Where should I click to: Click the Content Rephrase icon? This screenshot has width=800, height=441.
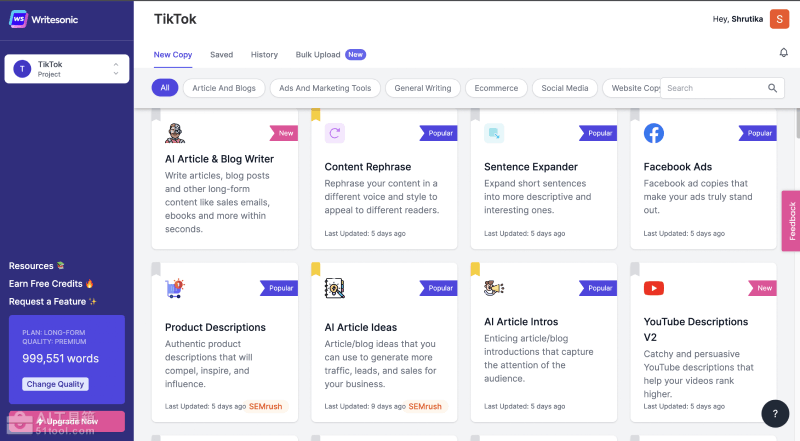(335, 133)
